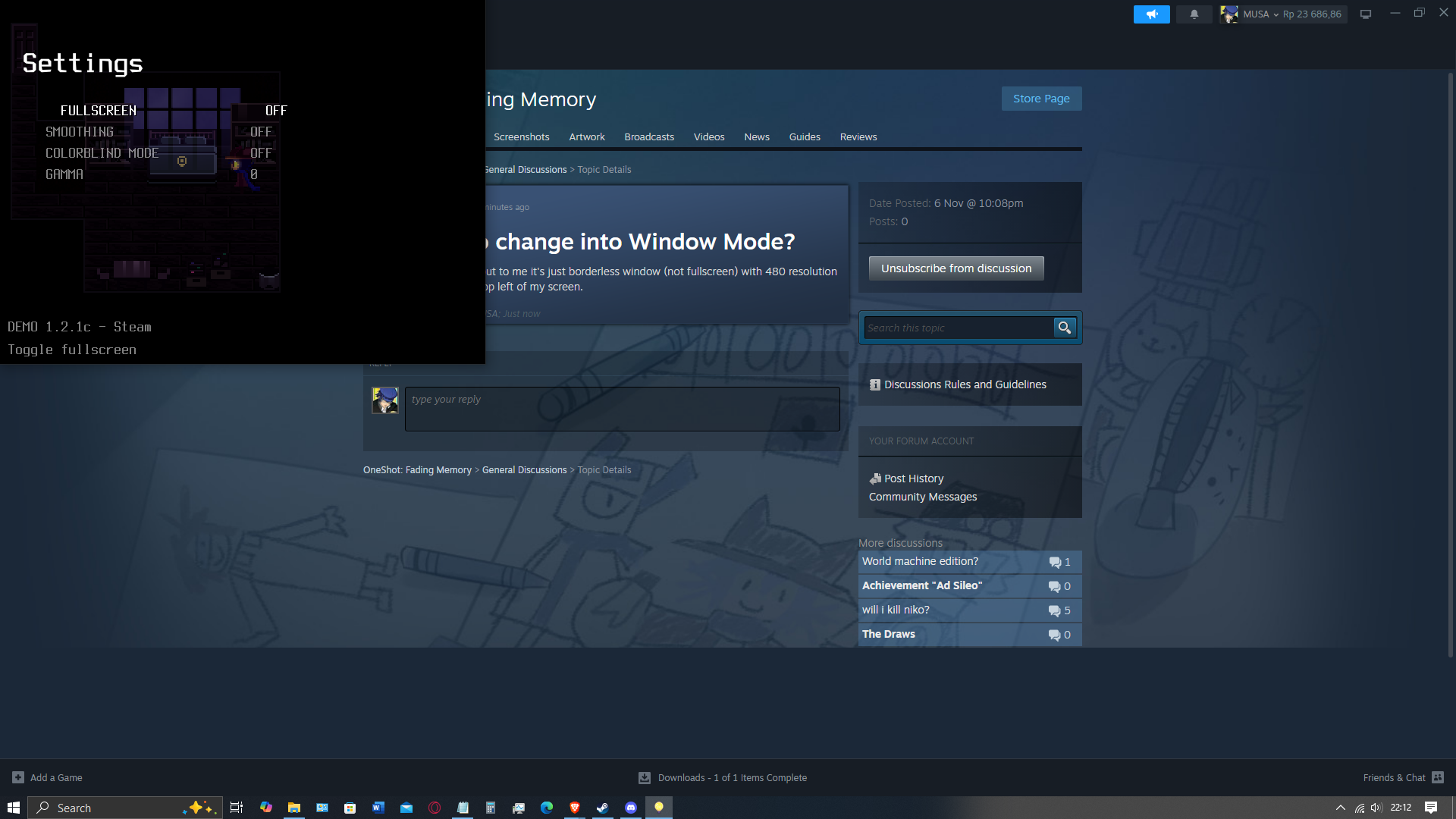Viewport: 1456px width, 819px height.
Task: Expand the MUSA account dropdown
Action: [x=1260, y=14]
